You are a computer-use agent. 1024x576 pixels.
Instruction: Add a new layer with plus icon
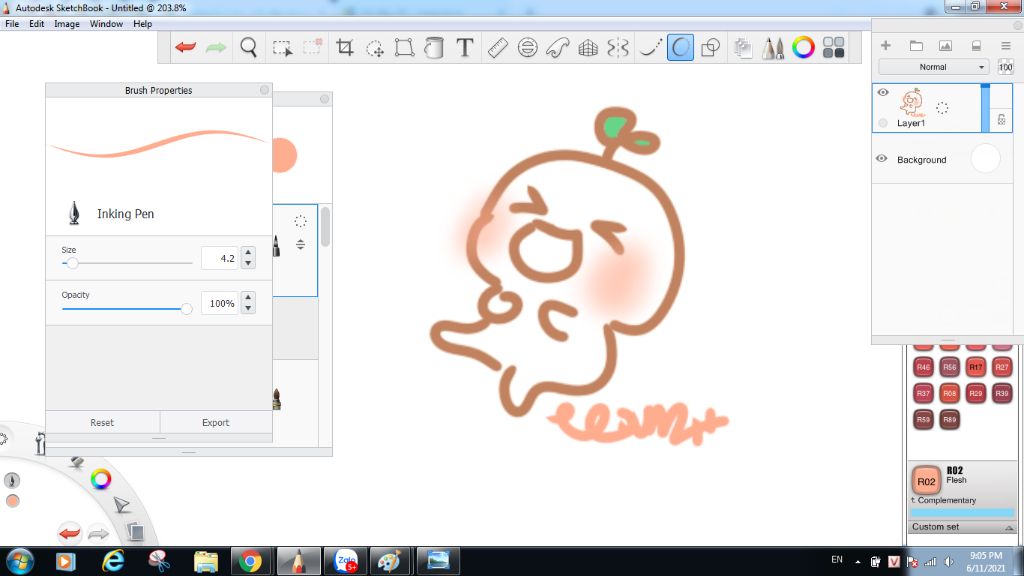click(886, 45)
